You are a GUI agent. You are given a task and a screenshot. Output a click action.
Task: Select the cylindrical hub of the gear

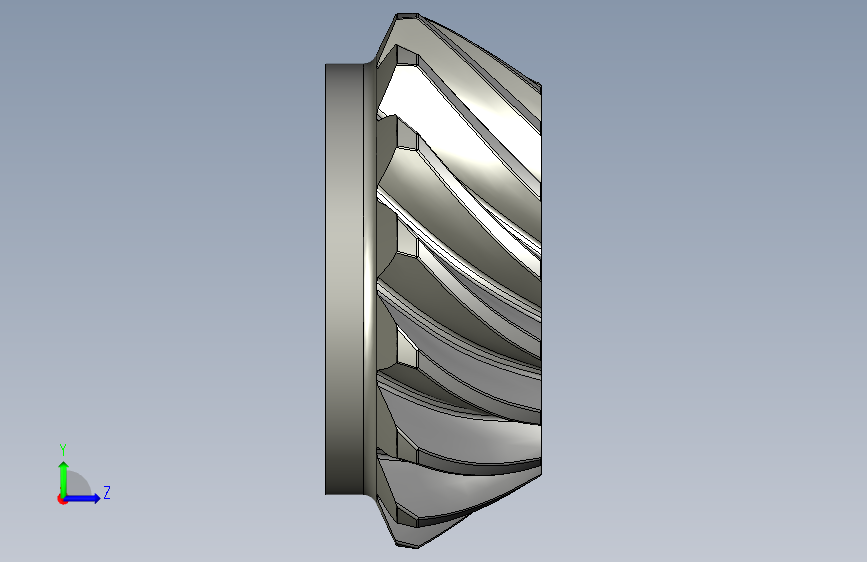click(344, 279)
